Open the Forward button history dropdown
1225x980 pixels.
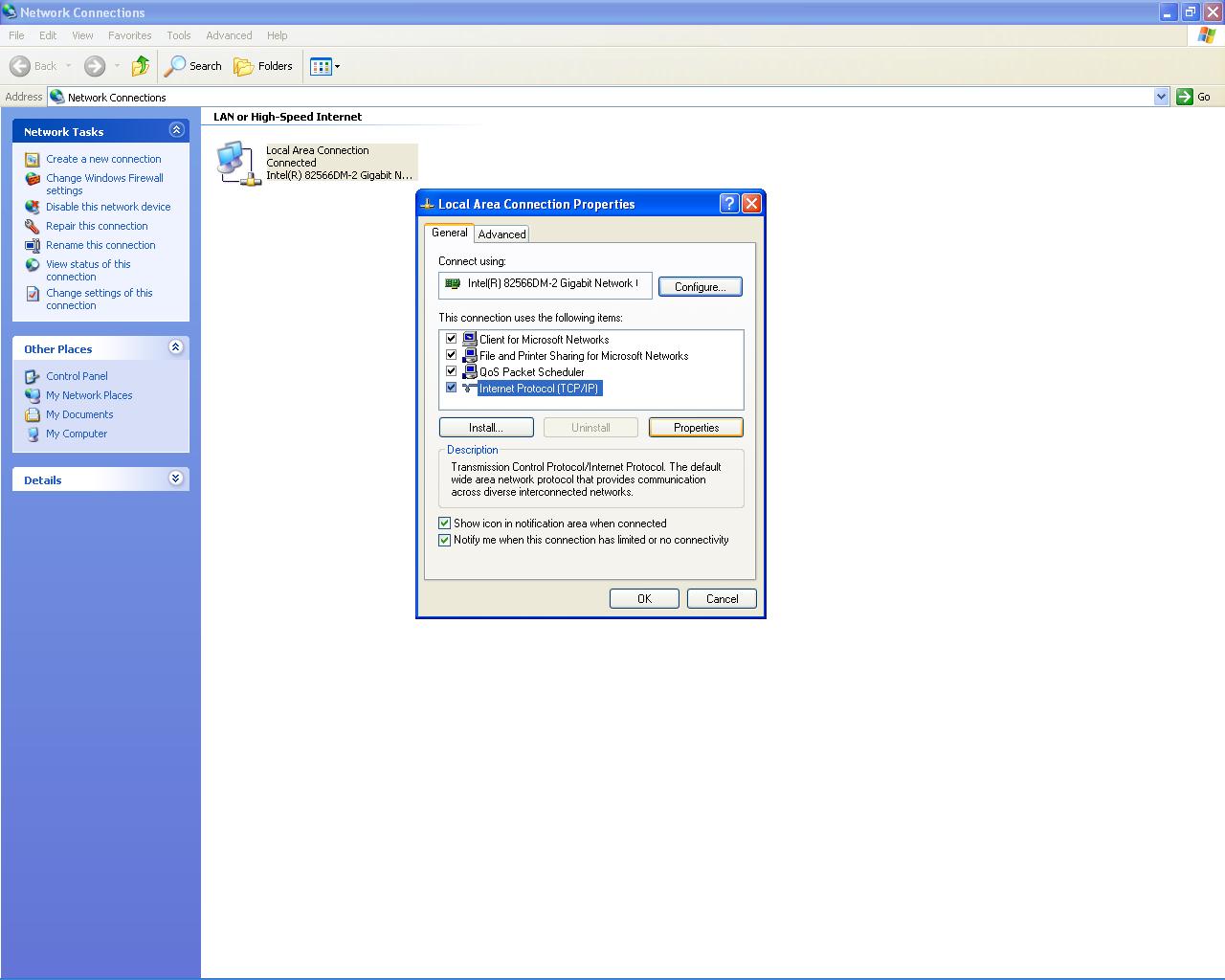pos(117,66)
